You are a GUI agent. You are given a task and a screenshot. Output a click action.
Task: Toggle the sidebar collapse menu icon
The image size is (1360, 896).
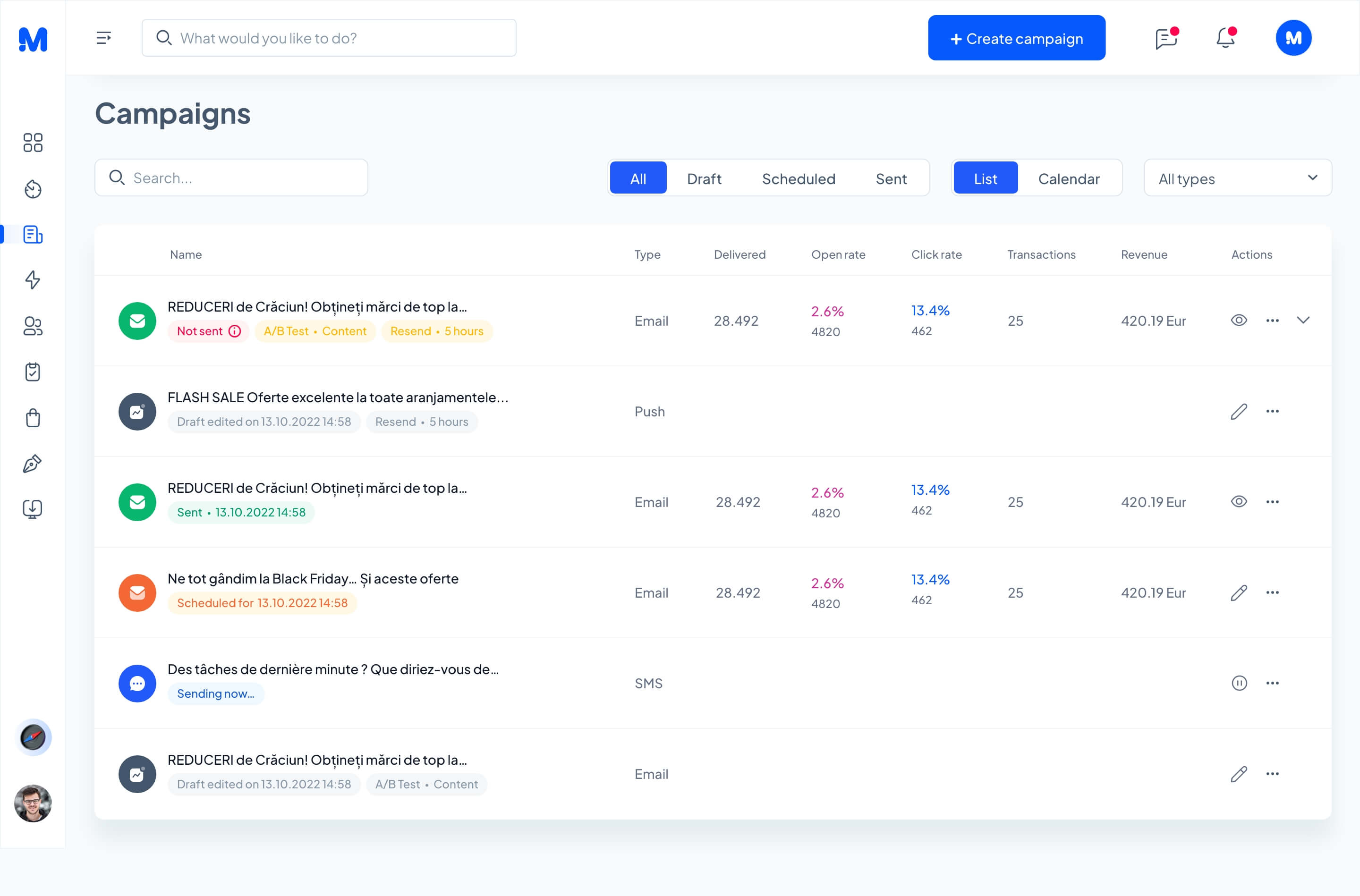103,38
